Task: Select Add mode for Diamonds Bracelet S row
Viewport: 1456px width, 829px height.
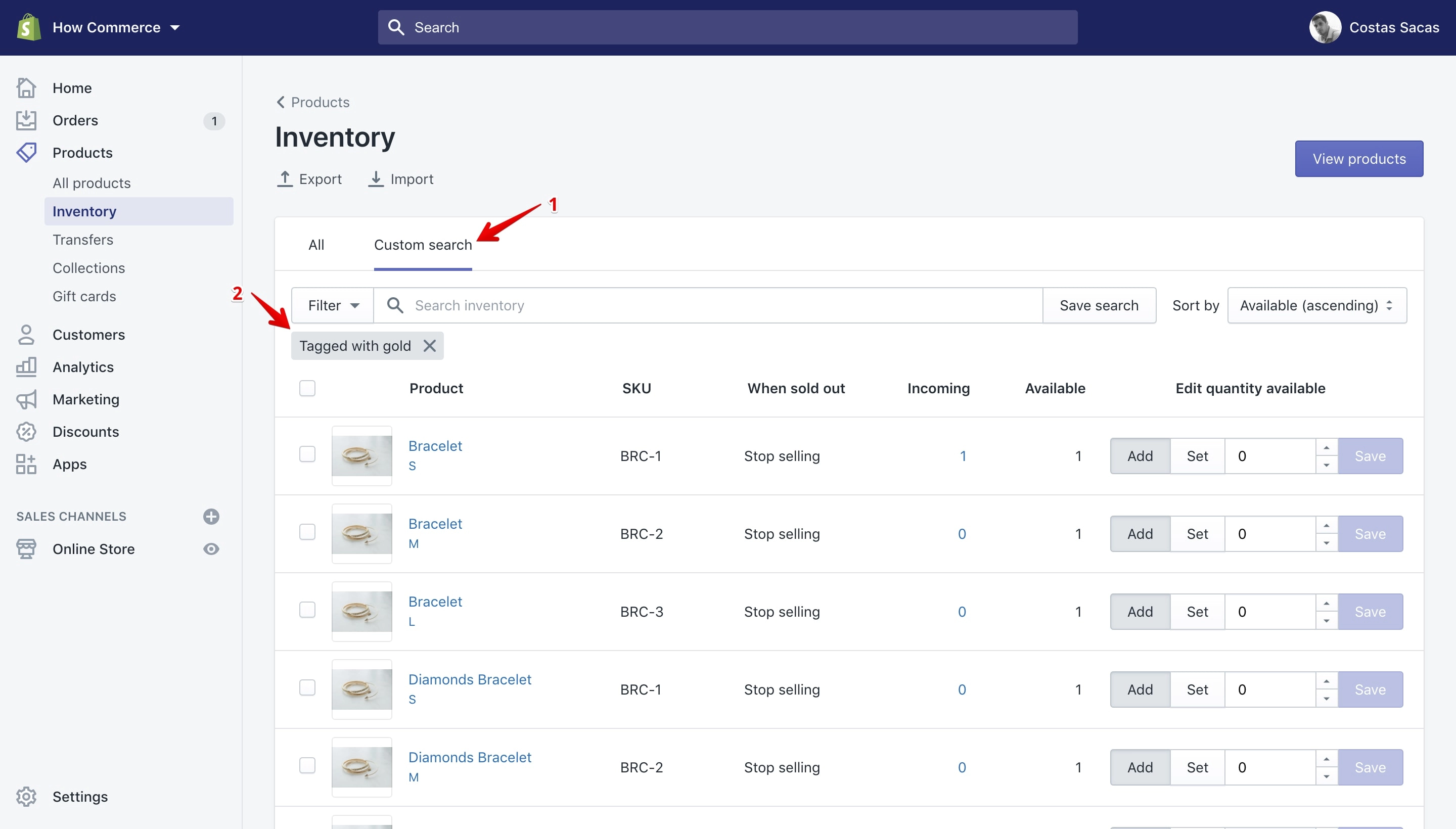Action: [1140, 689]
